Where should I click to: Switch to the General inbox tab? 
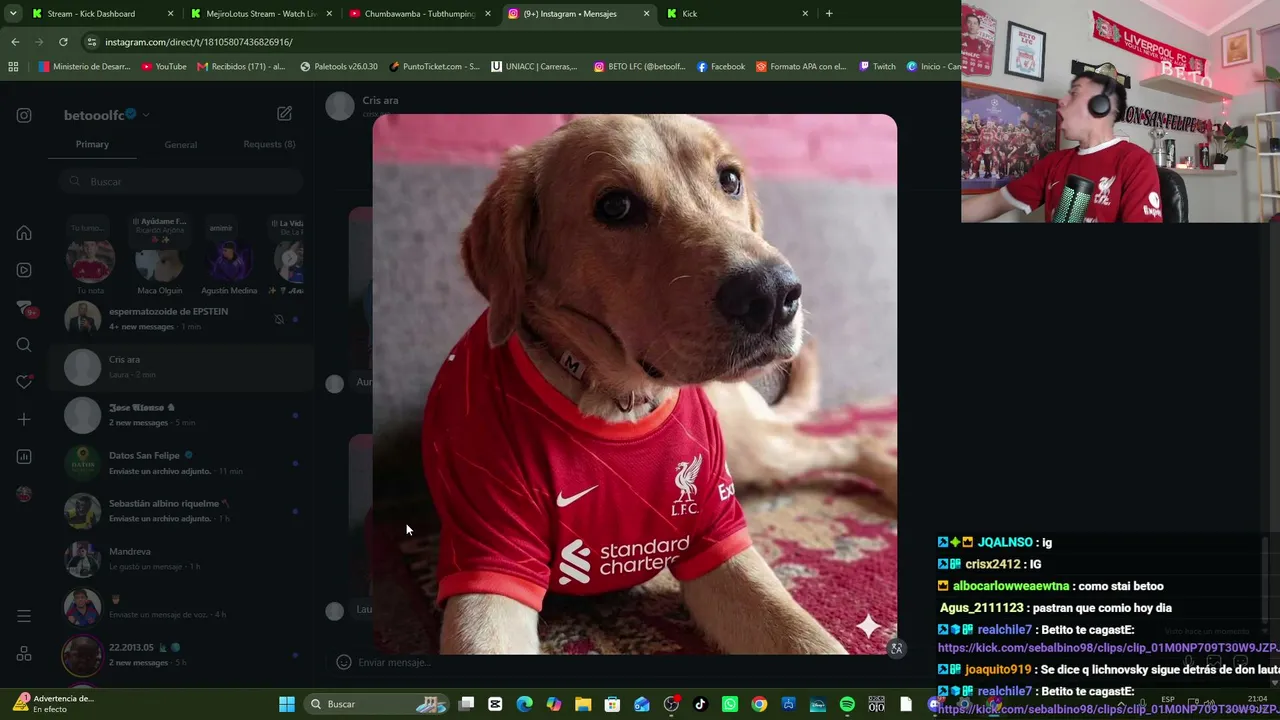[x=180, y=144]
